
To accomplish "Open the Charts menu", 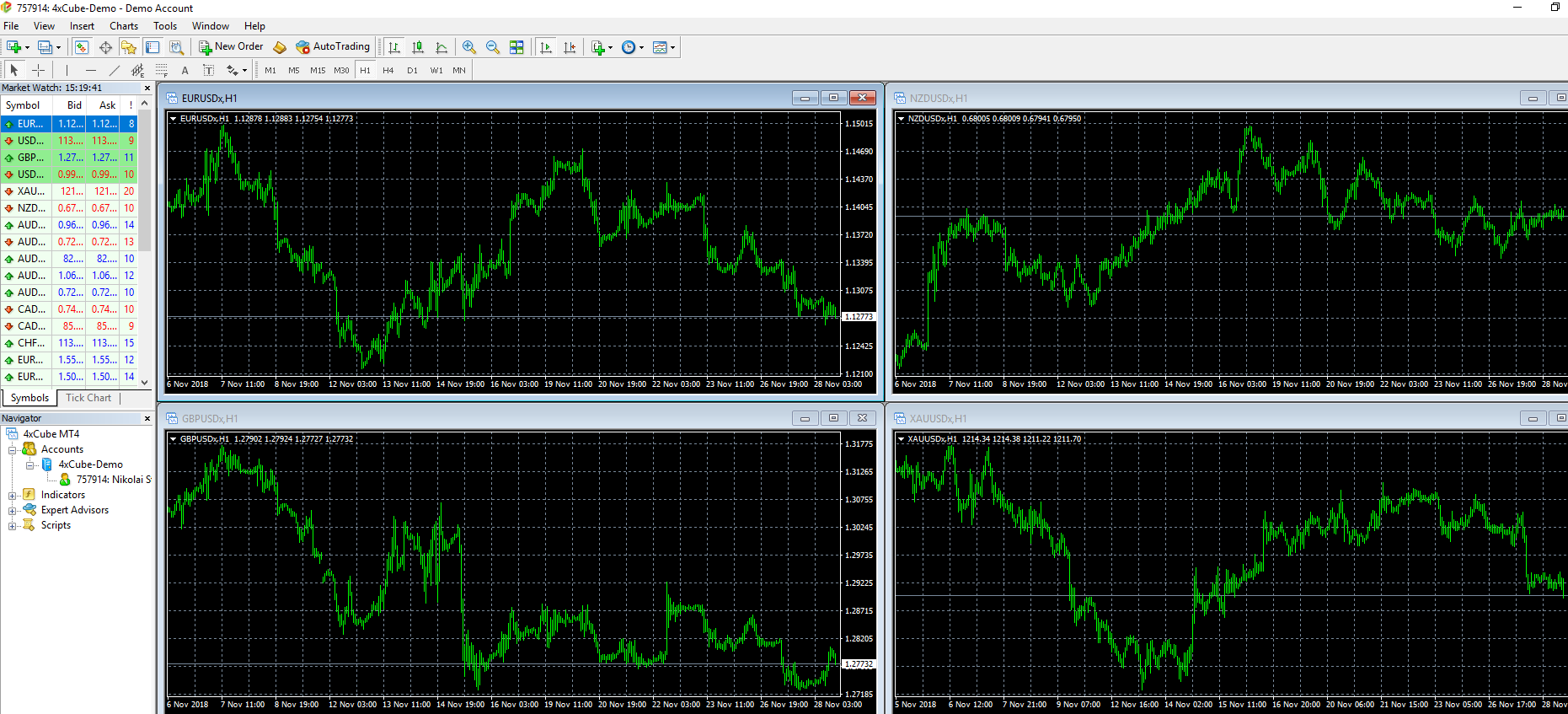I will point(124,26).
